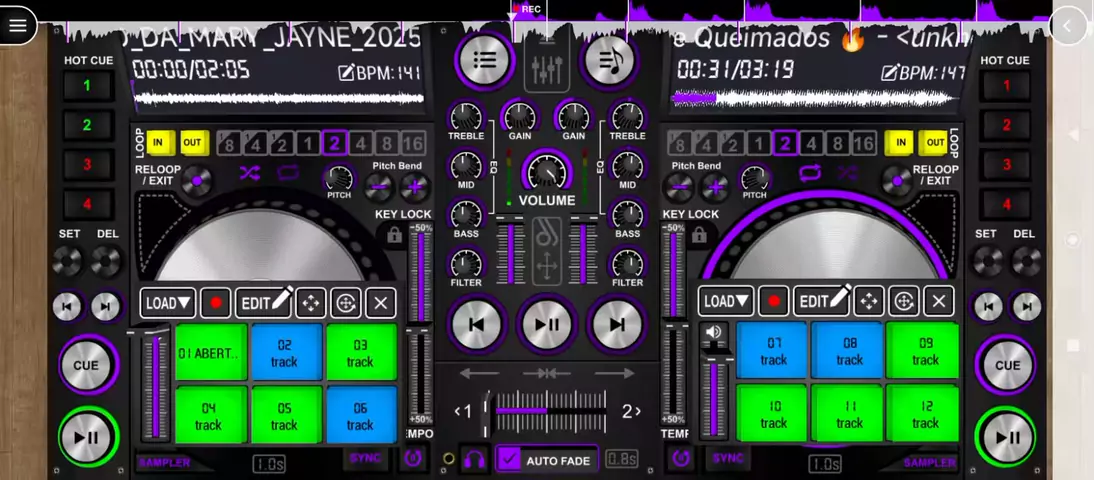Click center play/pause button
Image resolution: width=1094 pixels, height=480 pixels.
click(547, 324)
